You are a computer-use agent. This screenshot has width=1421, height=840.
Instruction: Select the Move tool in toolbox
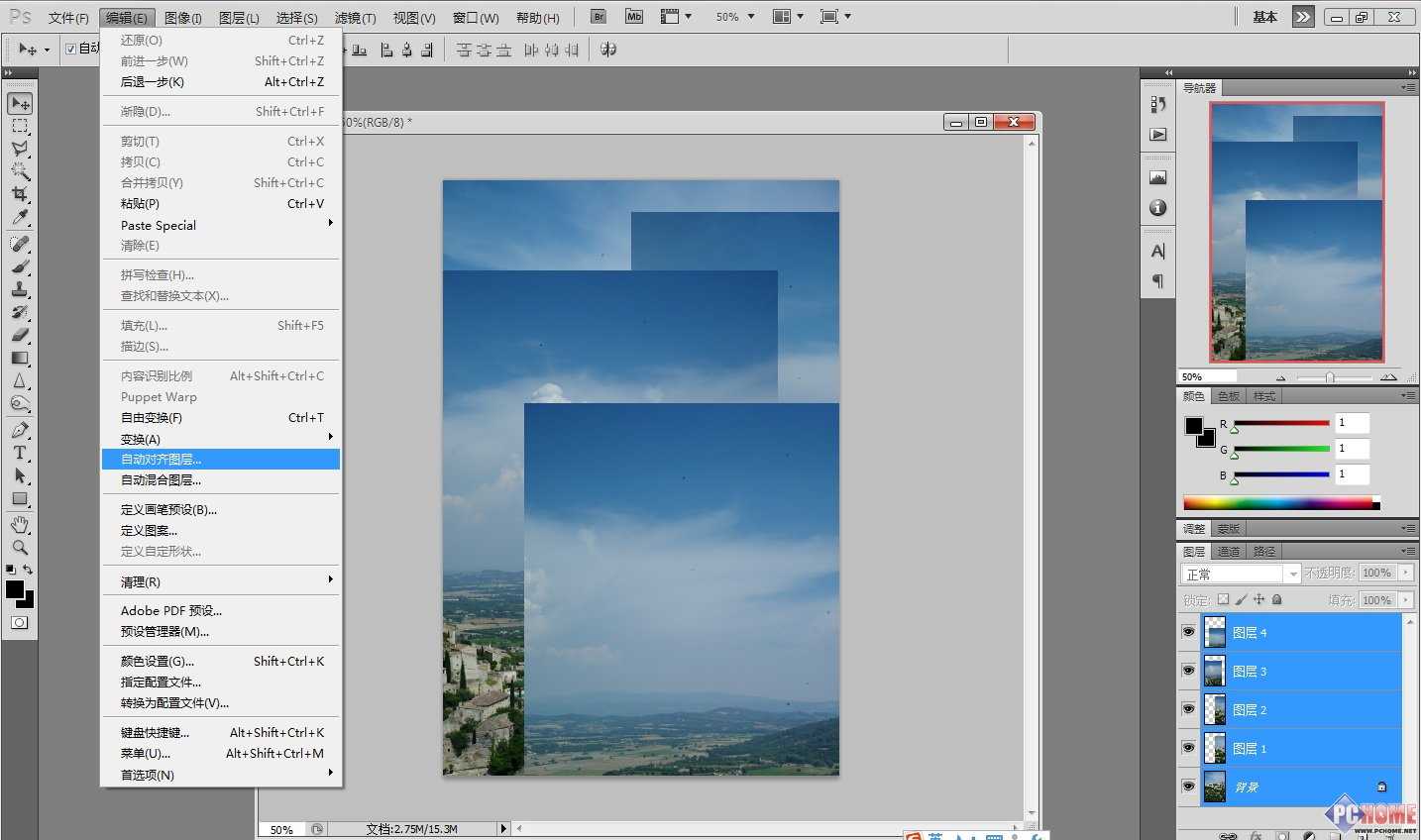coord(20,103)
